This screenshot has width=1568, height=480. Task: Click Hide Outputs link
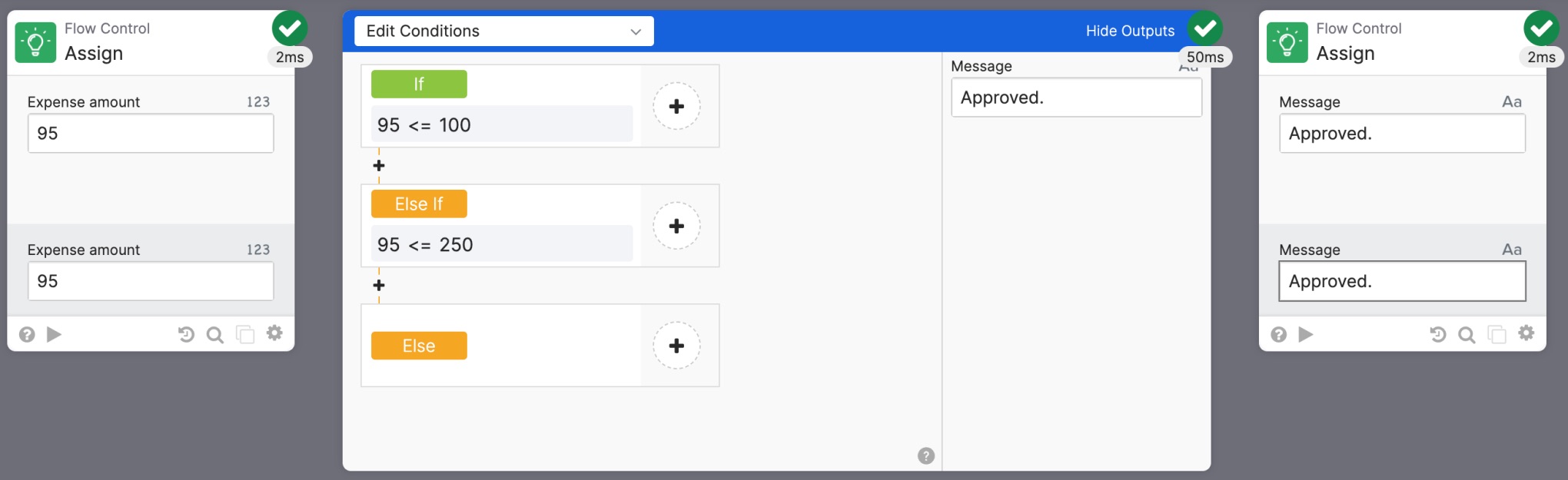[1130, 31]
